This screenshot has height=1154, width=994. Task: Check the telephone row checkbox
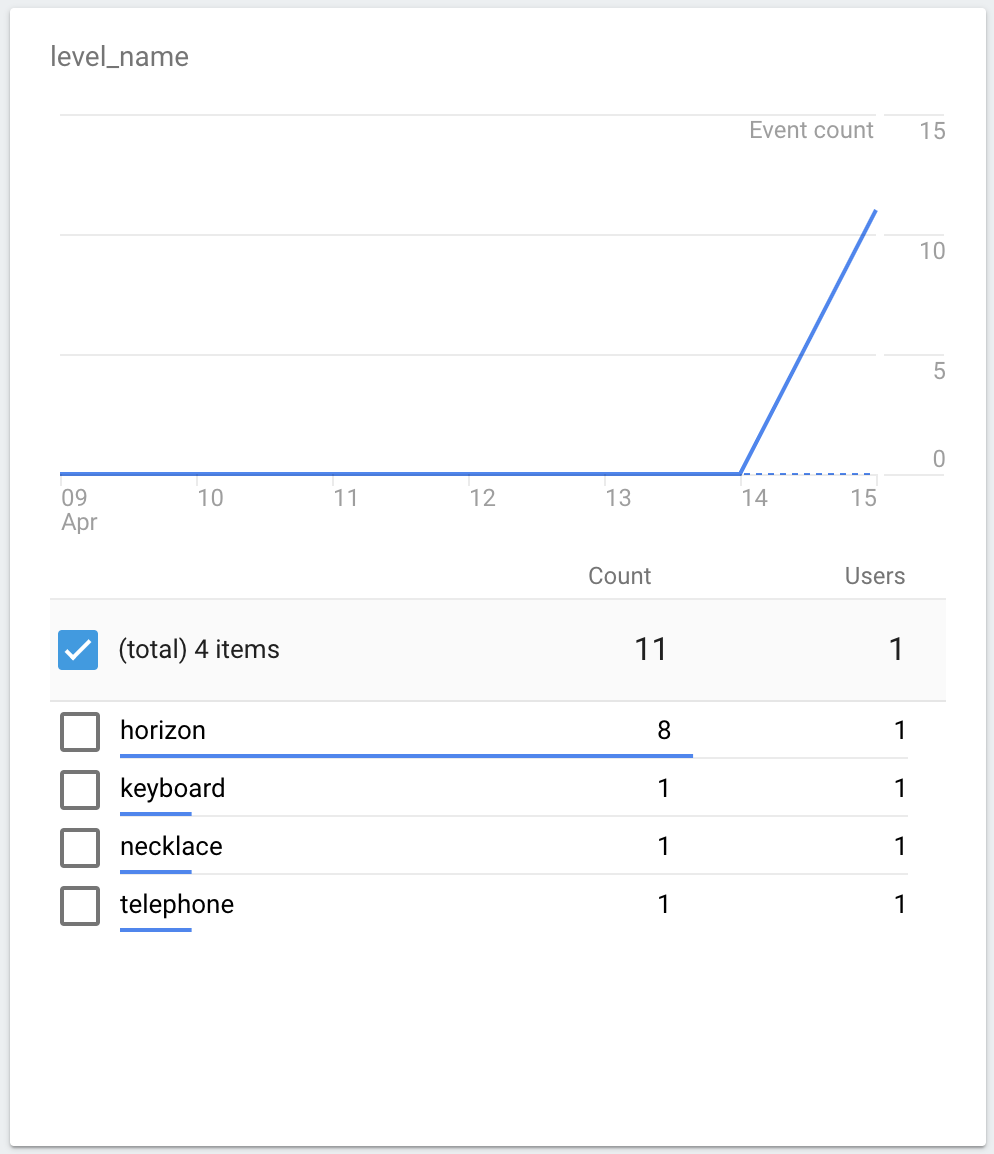(x=80, y=905)
